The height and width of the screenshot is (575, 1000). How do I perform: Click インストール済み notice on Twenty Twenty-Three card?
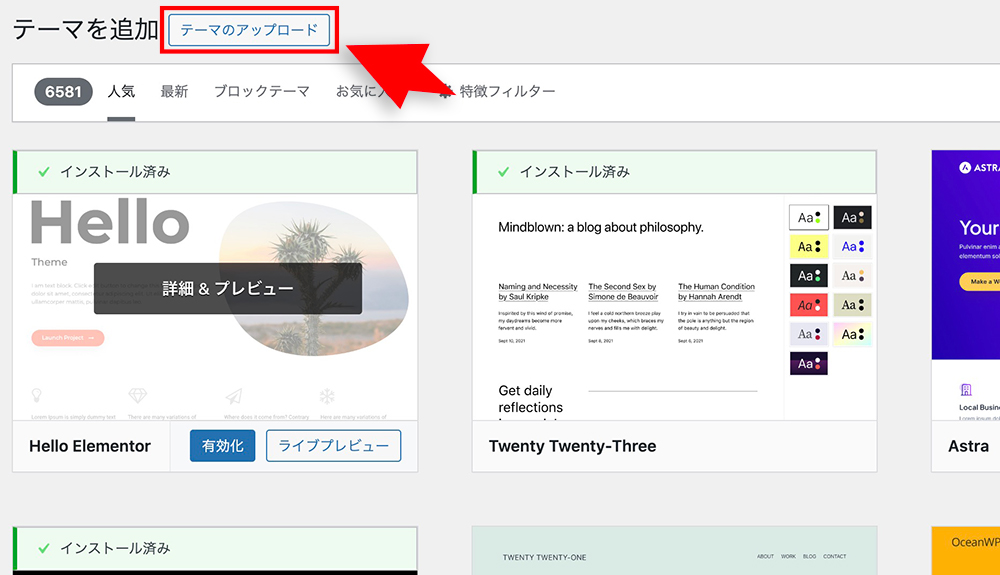pos(675,172)
